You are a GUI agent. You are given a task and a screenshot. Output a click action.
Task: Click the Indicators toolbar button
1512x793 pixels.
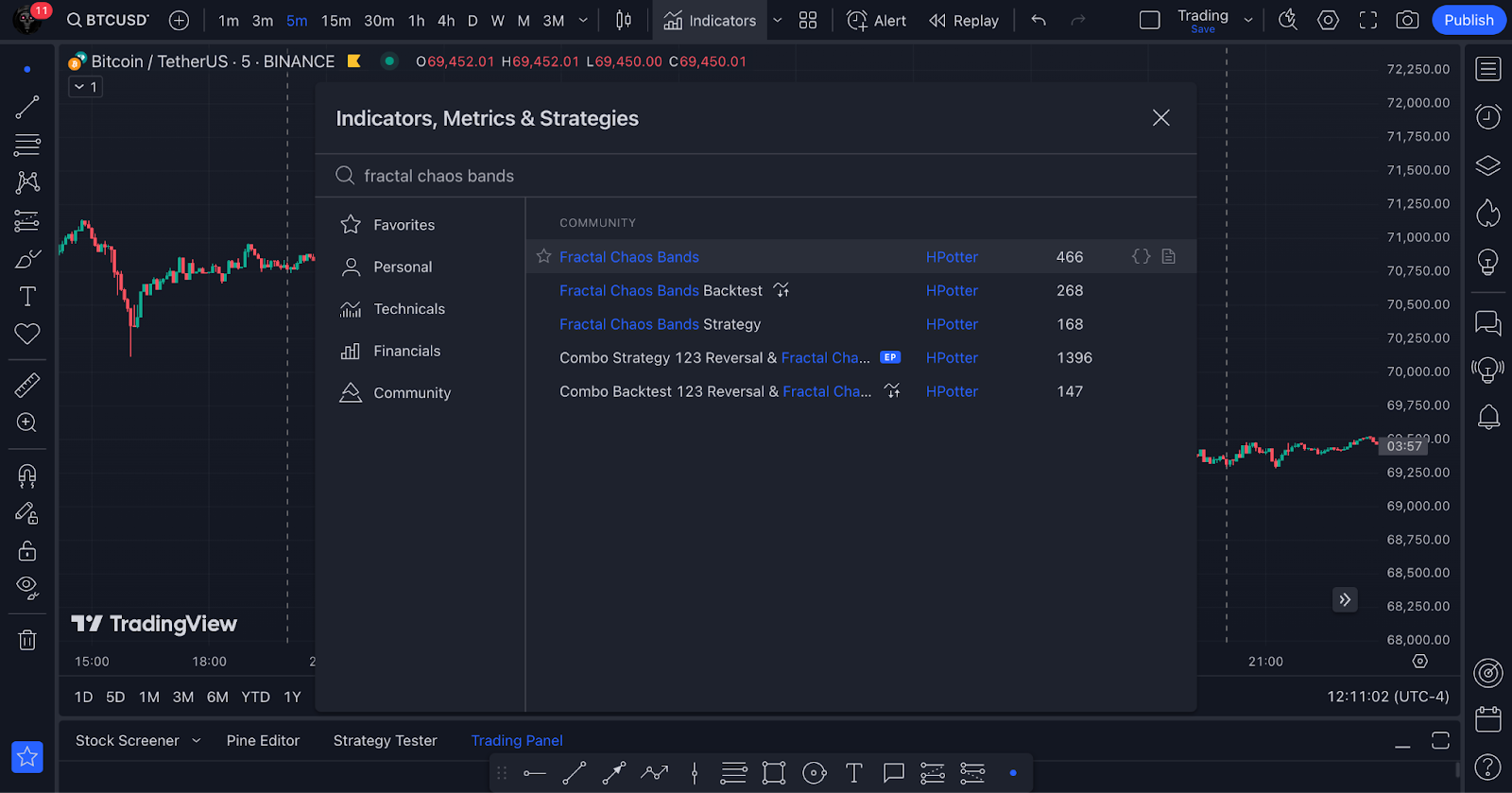[x=710, y=20]
